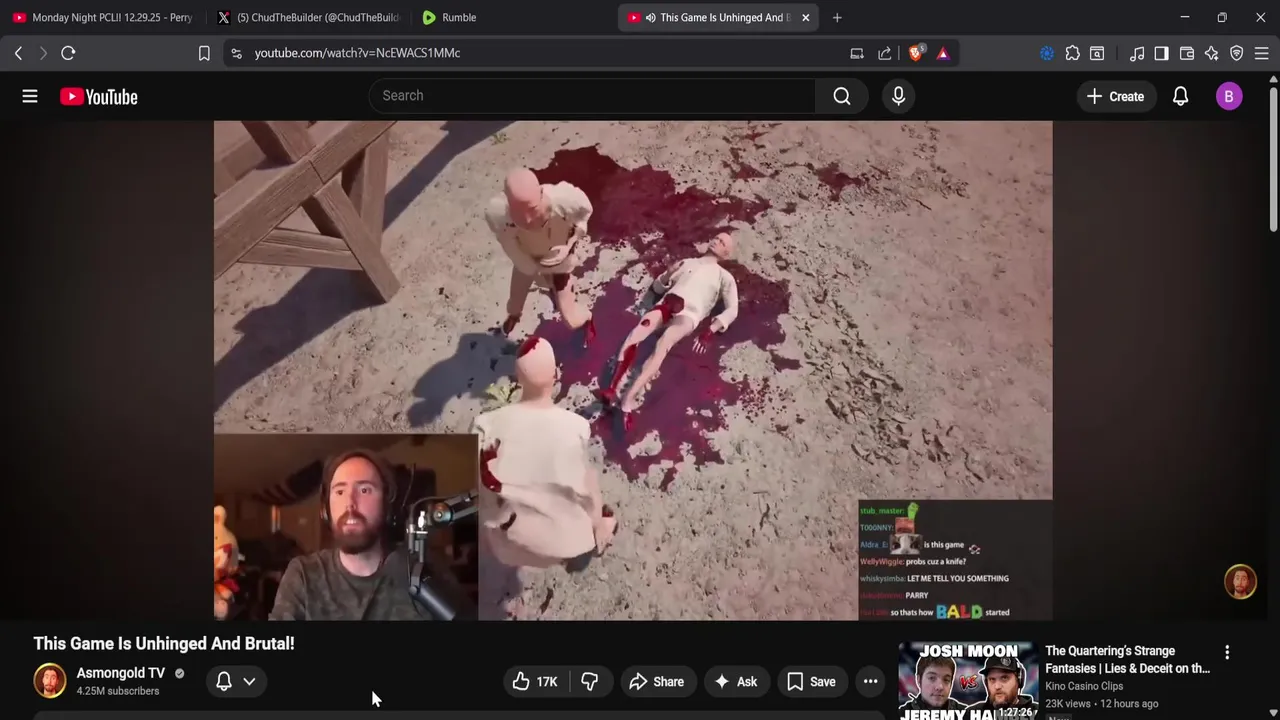Go back in browser history
The image size is (1280, 720).
pyautogui.click(x=18, y=53)
